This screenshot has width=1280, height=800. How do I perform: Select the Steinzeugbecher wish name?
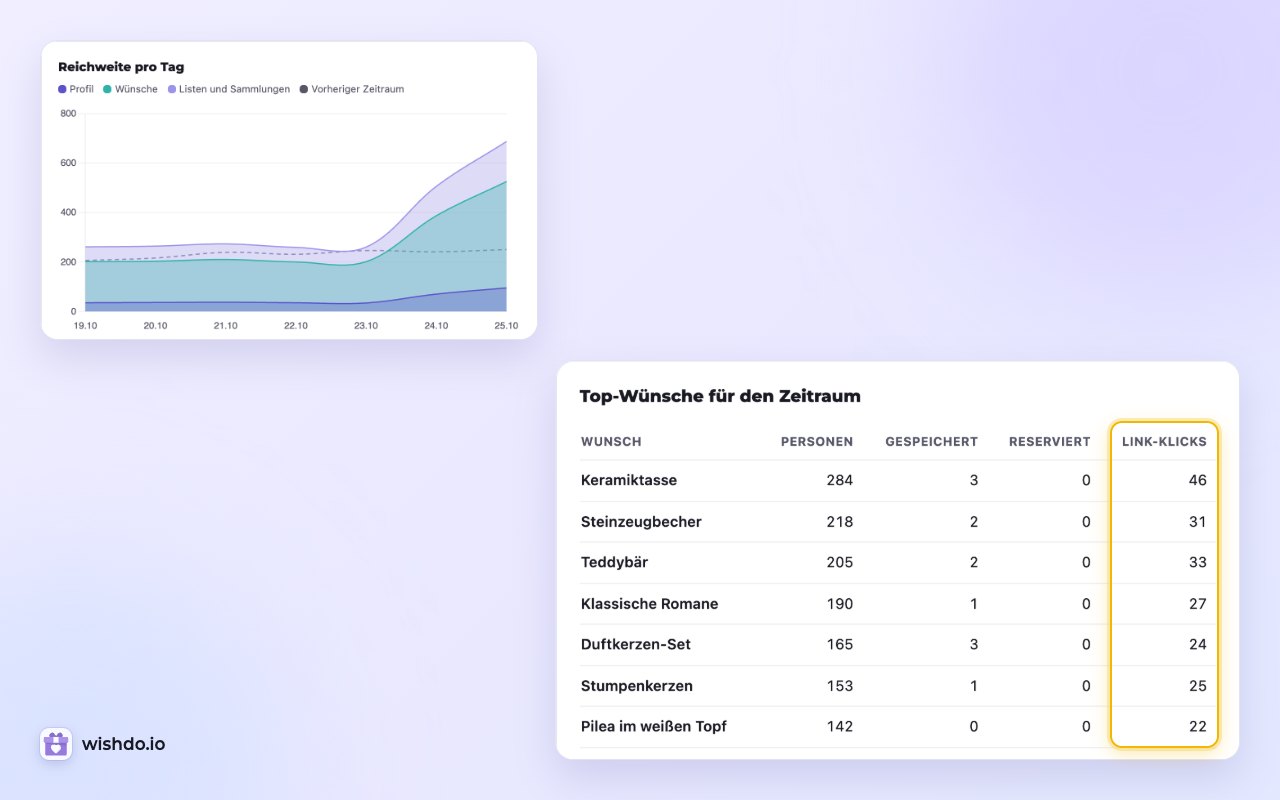pyautogui.click(x=641, y=522)
